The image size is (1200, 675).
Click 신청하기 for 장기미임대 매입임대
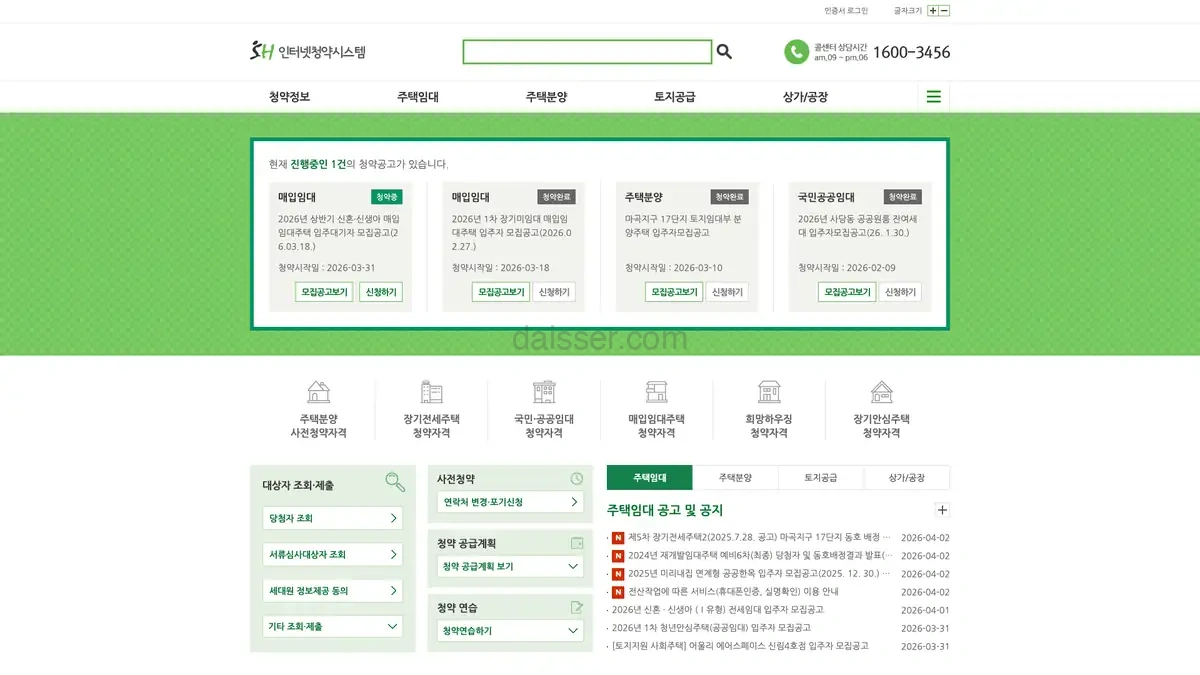(x=554, y=292)
